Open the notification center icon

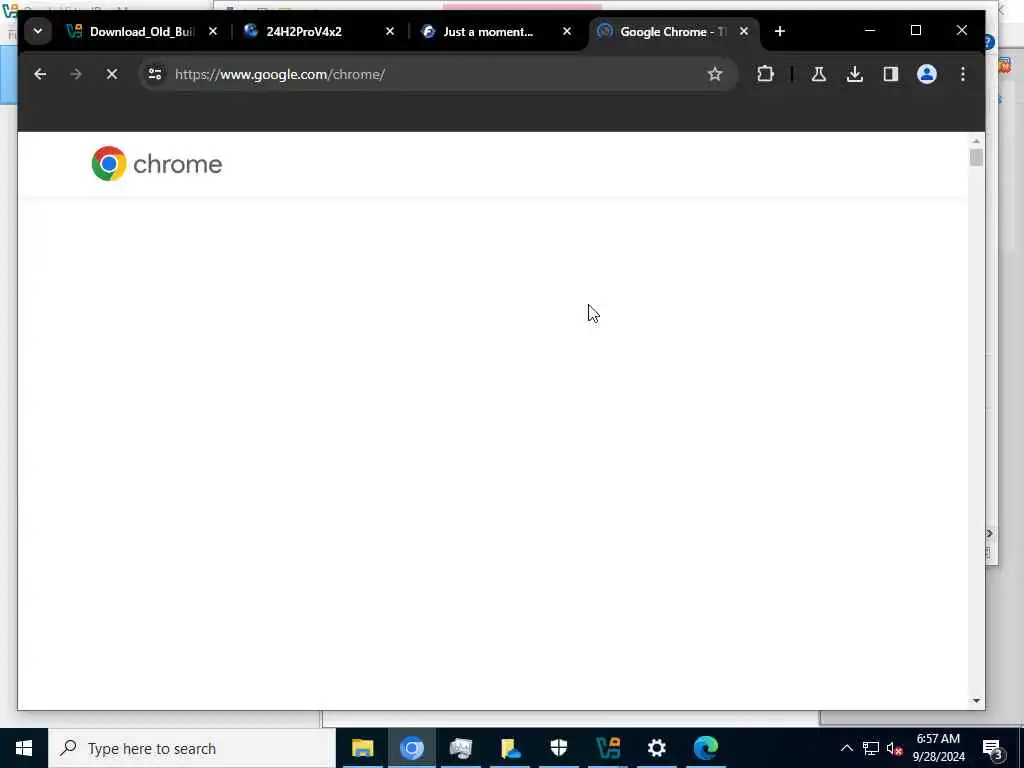992,748
